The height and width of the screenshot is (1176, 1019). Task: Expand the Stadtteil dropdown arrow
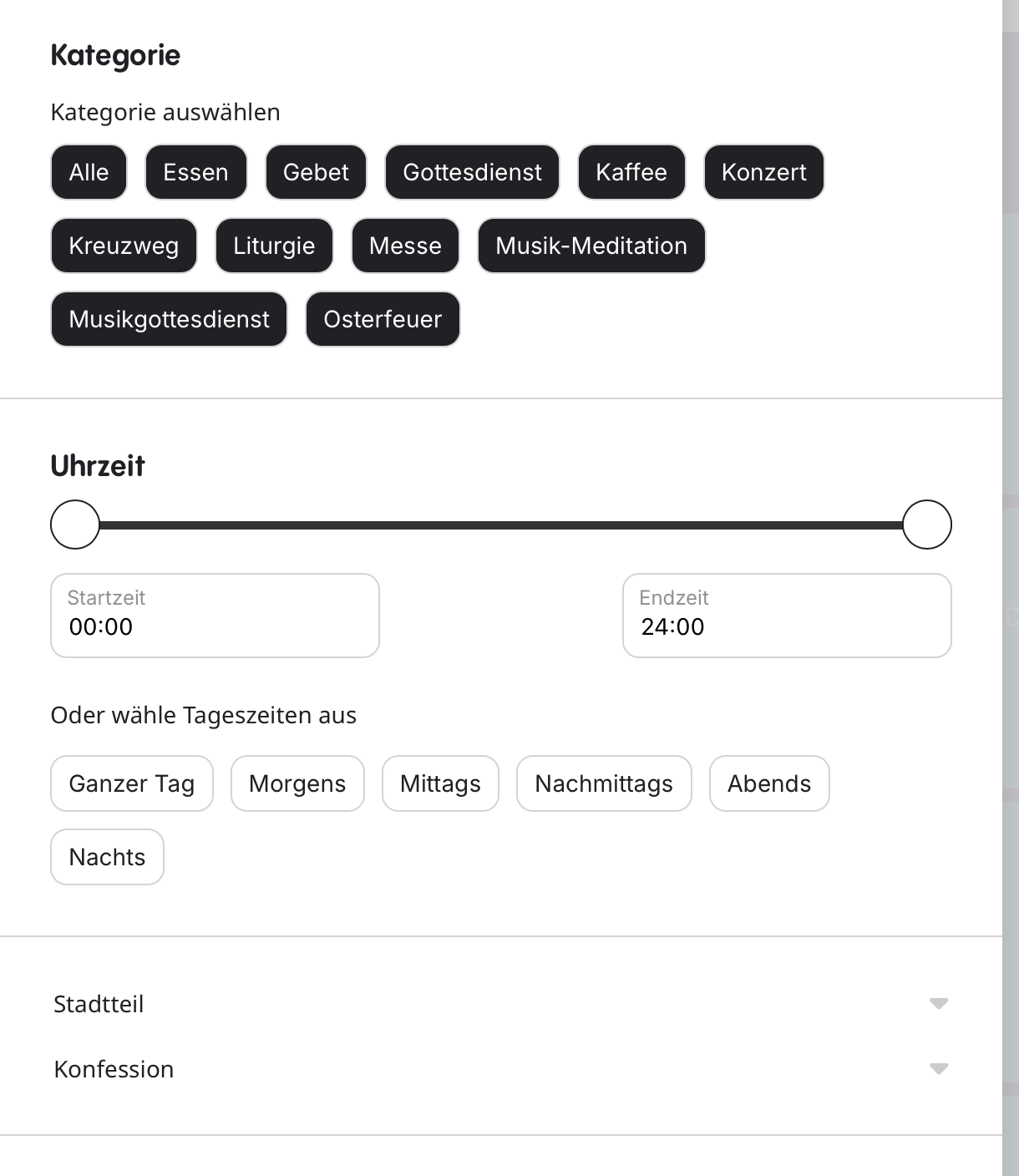(939, 1003)
